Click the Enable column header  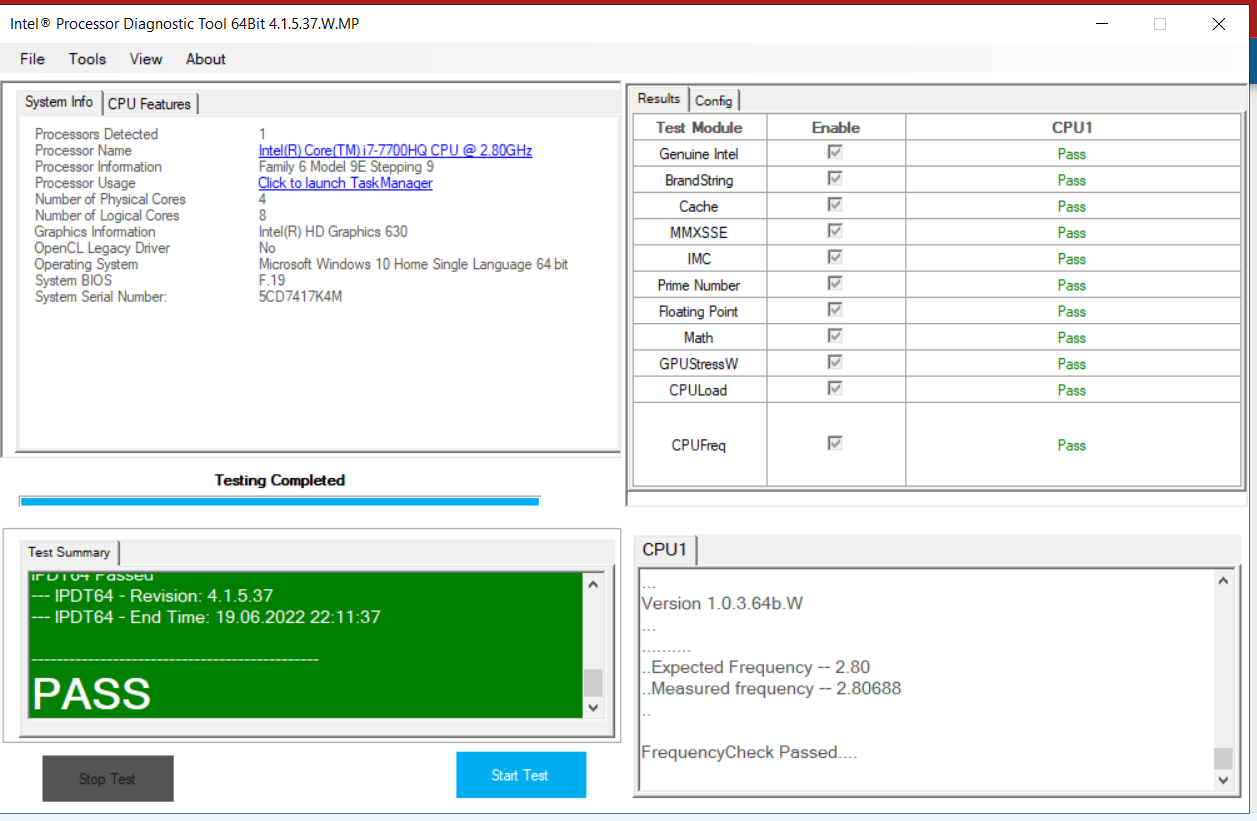coord(836,127)
